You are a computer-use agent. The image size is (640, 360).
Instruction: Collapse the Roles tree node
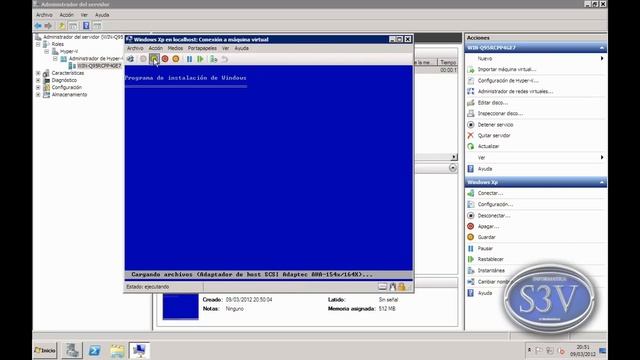[38, 44]
